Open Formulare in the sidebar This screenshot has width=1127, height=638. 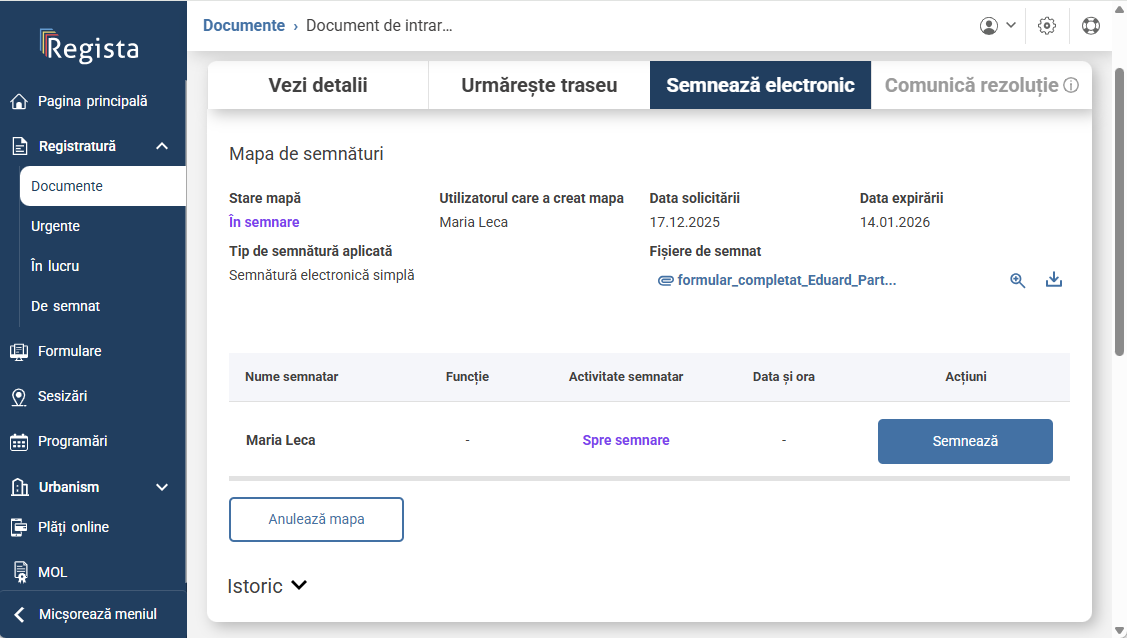69,351
